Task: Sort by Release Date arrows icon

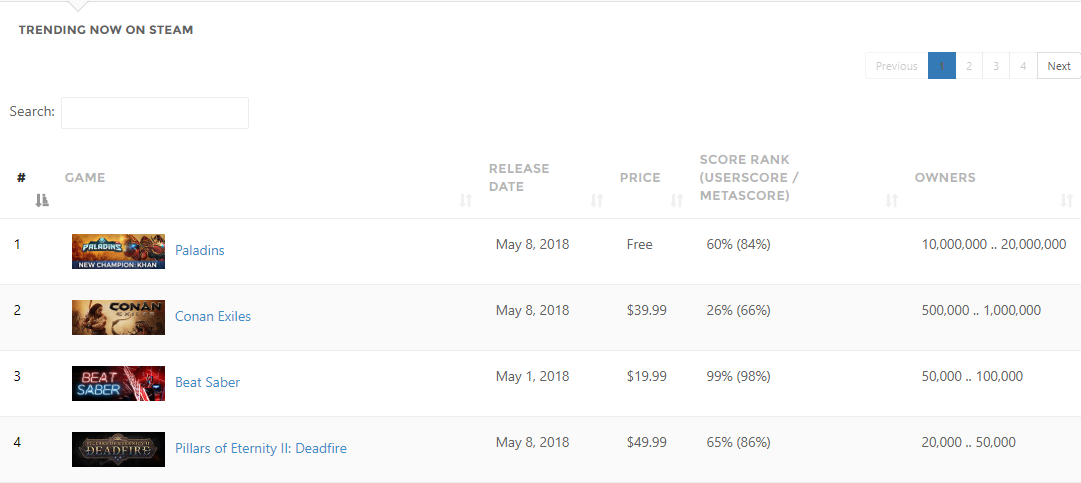Action: tap(597, 201)
